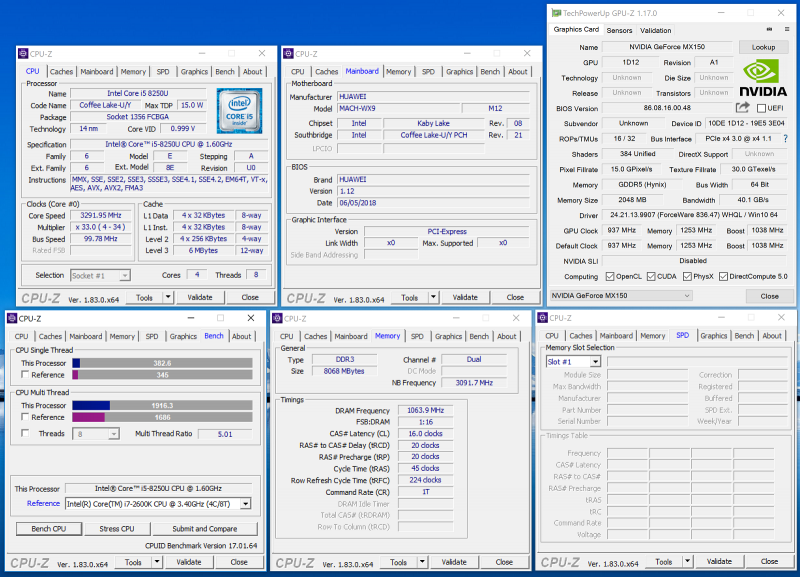Click the GPU-Z title bar app icon
The height and width of the screenshot is (577, 800).
click(557, 13)
